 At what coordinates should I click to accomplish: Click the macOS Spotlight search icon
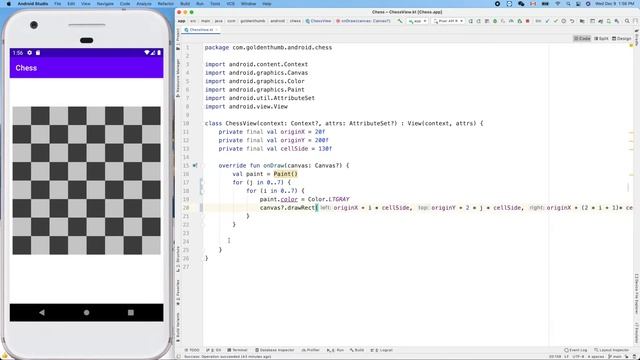[568, 4]
